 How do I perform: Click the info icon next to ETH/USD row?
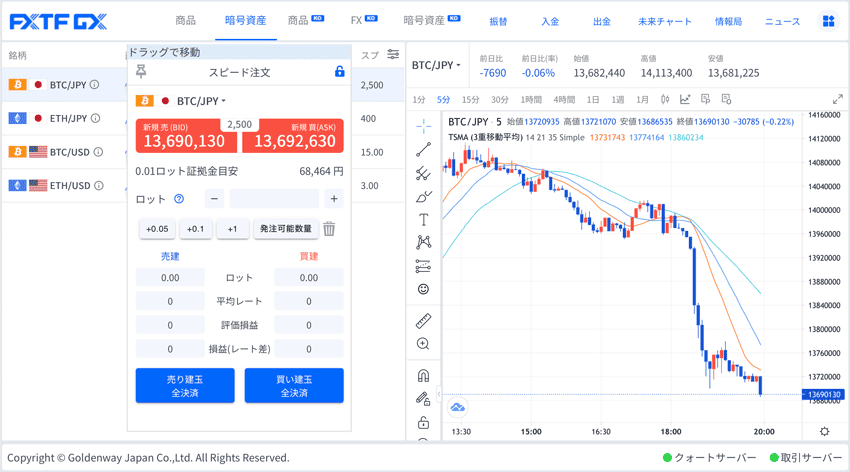[99, 185]
